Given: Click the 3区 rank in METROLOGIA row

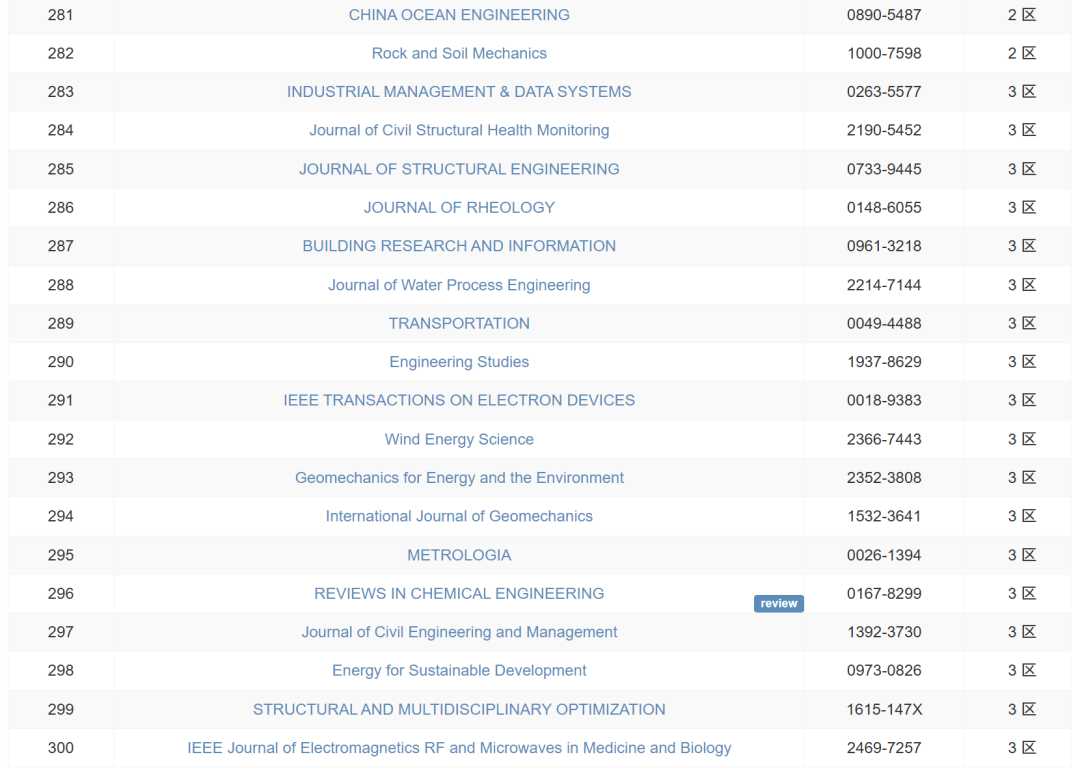Looking at the screenshot, I should (x=1021, y=555).
